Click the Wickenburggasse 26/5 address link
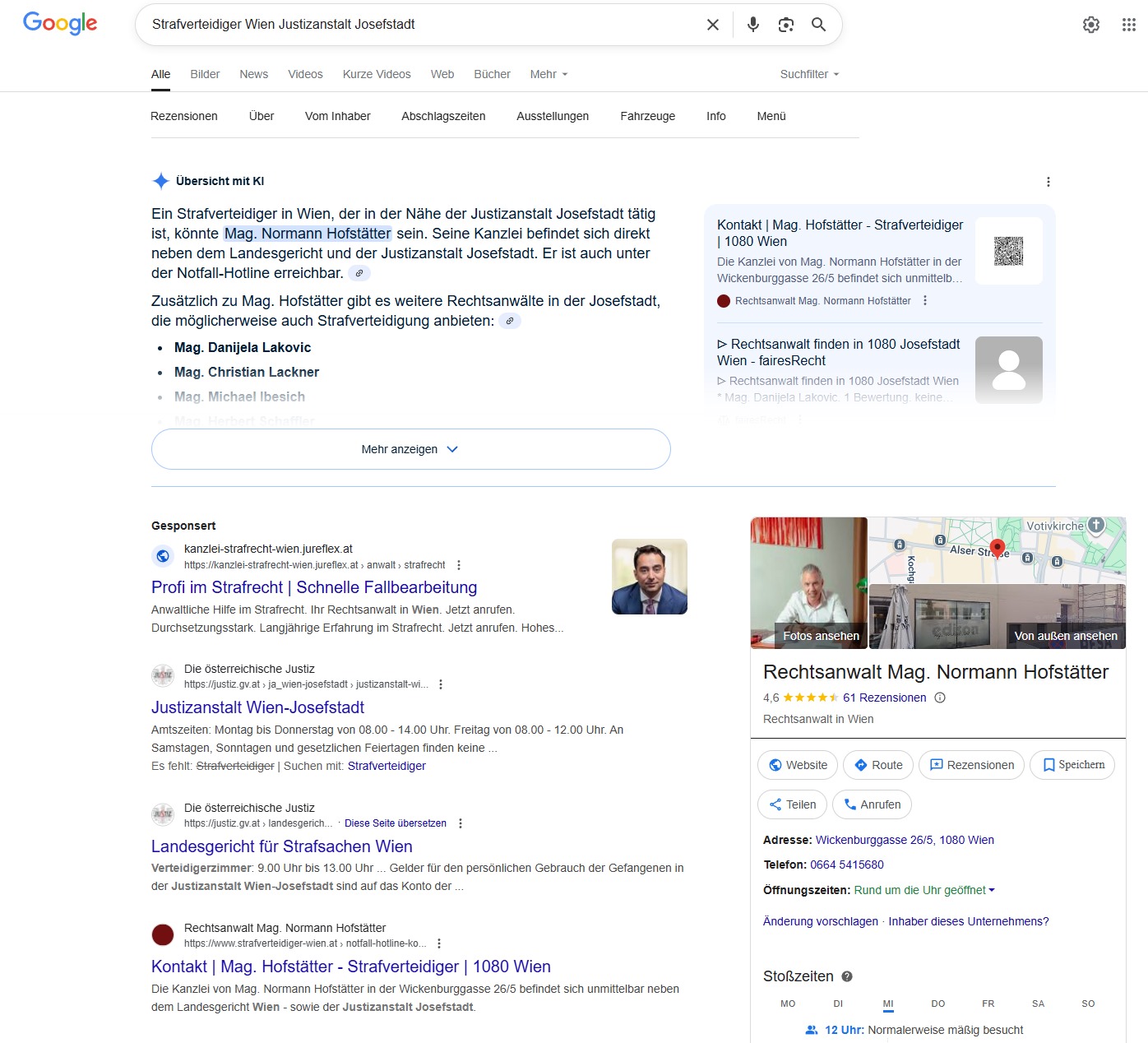Viewport: 1148px width, 1043px height. [x=905, y=840]
